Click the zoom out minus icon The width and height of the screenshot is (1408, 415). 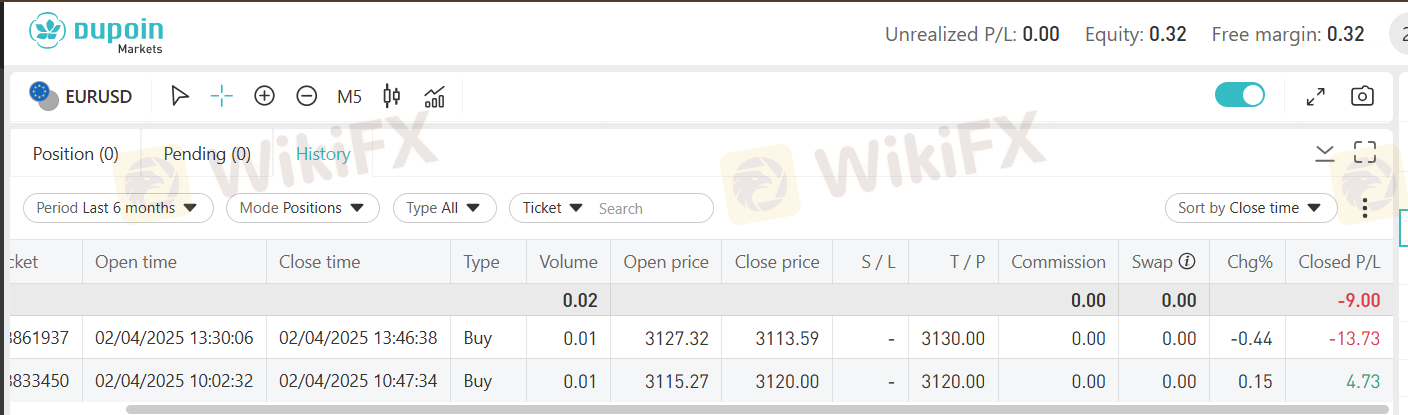pos(307,96)
